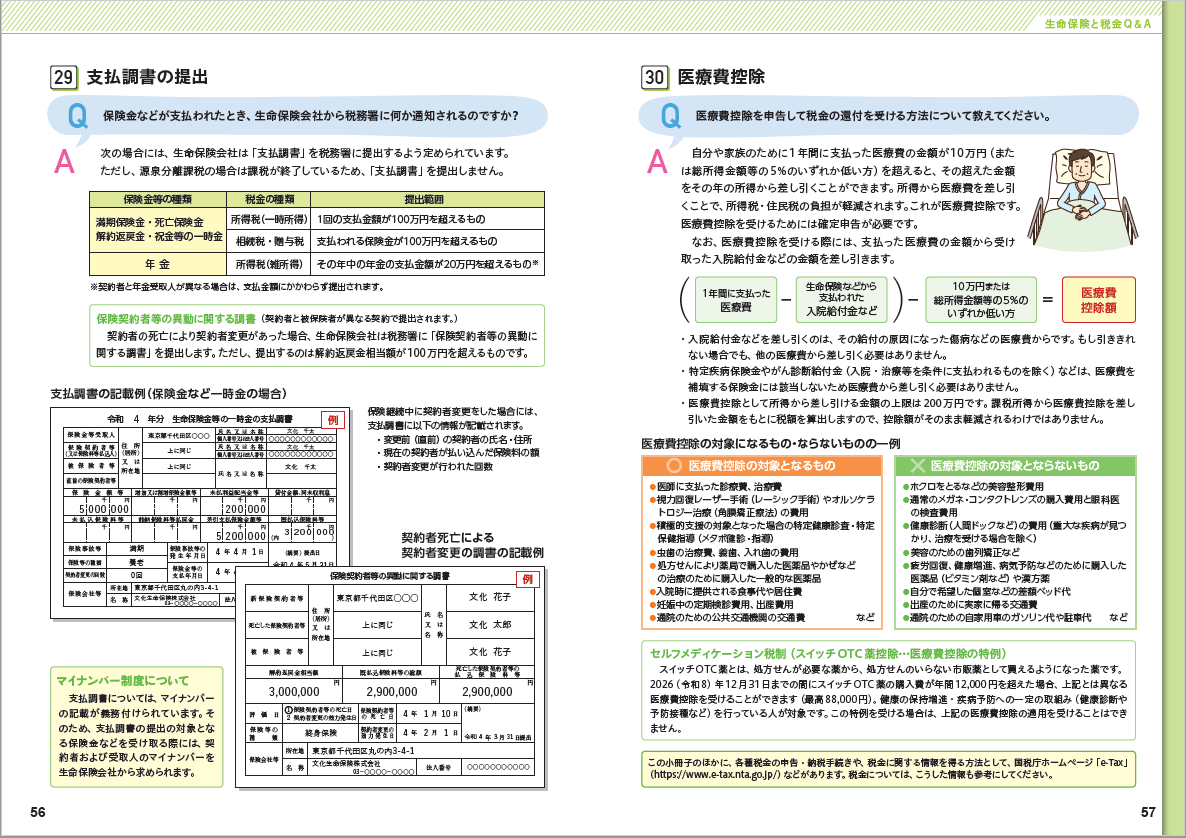1186x838 pixels.
Task: Open the e-tax.nta.go.jp URL
Action: [716, 775]
